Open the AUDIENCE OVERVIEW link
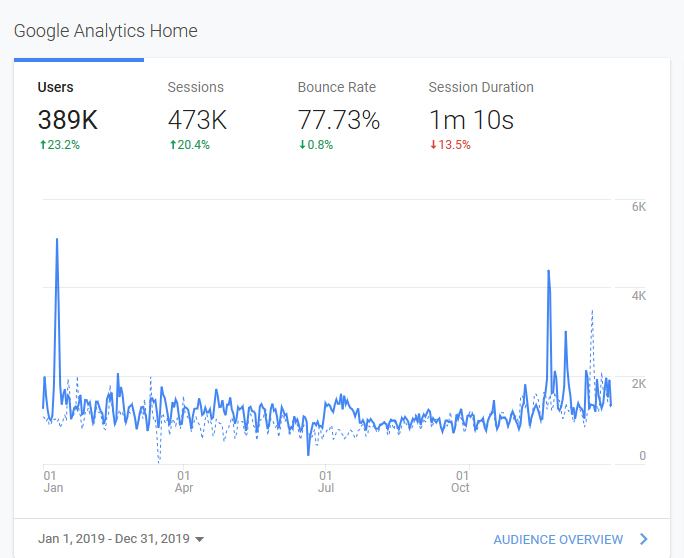Screen dimensions: 684x558 558,540
